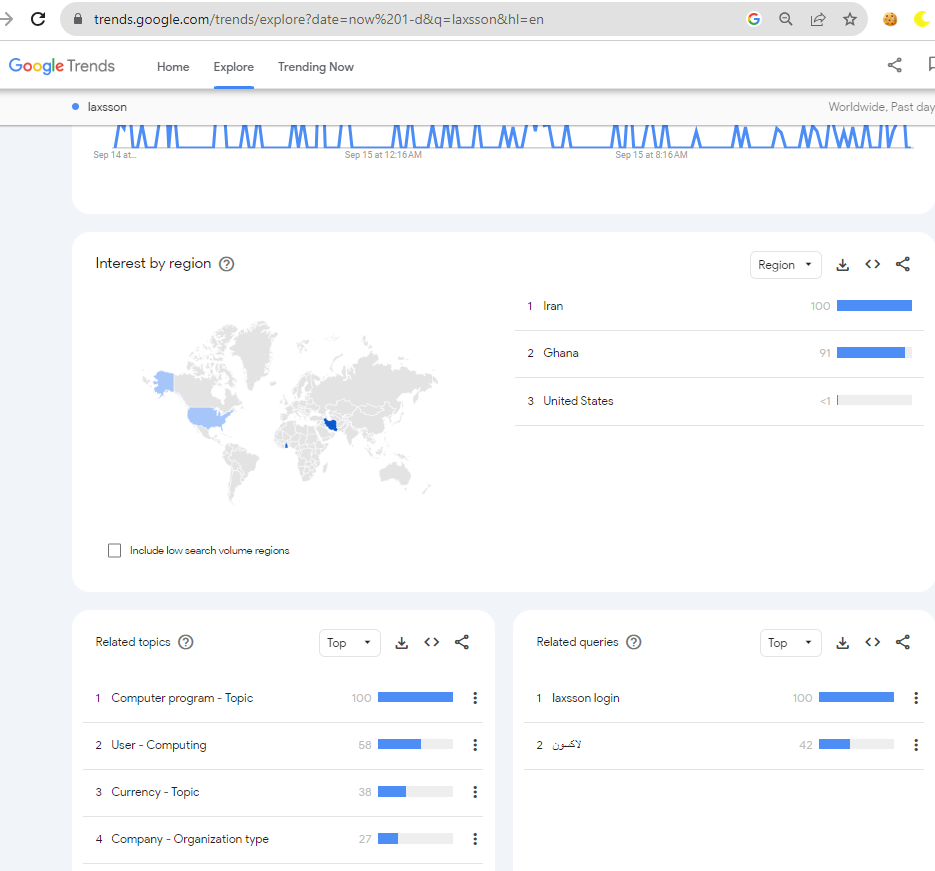Viewport: 935px width, 871px height.
Task: Select Ghana in the region list
Action: [561, 353]
